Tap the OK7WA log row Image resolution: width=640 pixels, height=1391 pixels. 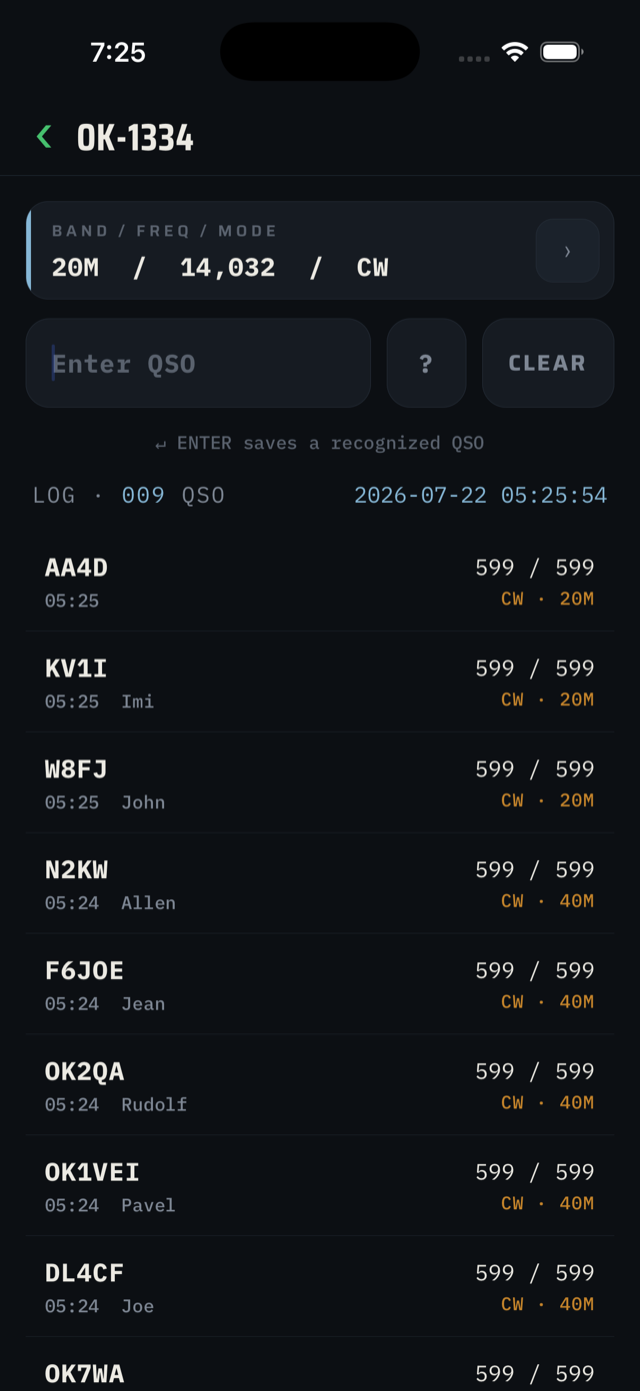(320, 1365)
